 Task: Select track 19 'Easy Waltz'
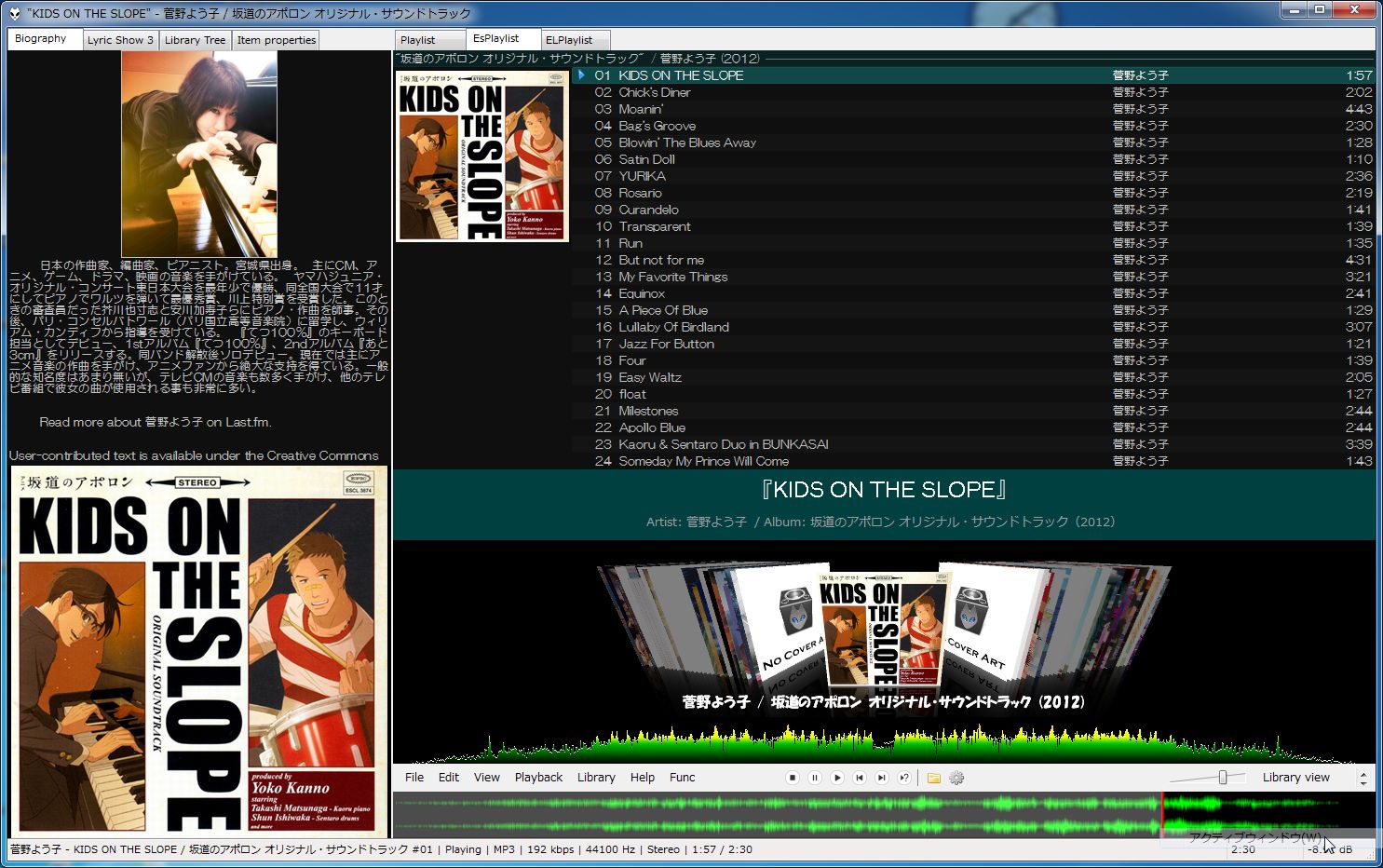coord(974,377)
